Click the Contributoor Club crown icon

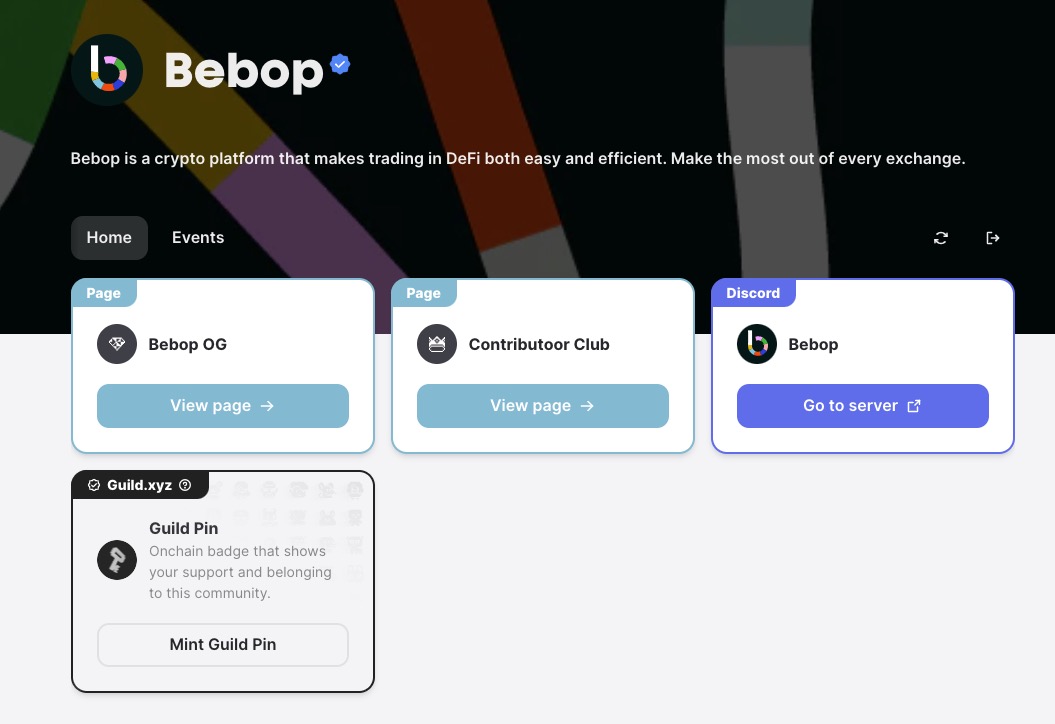click(437, 344)
